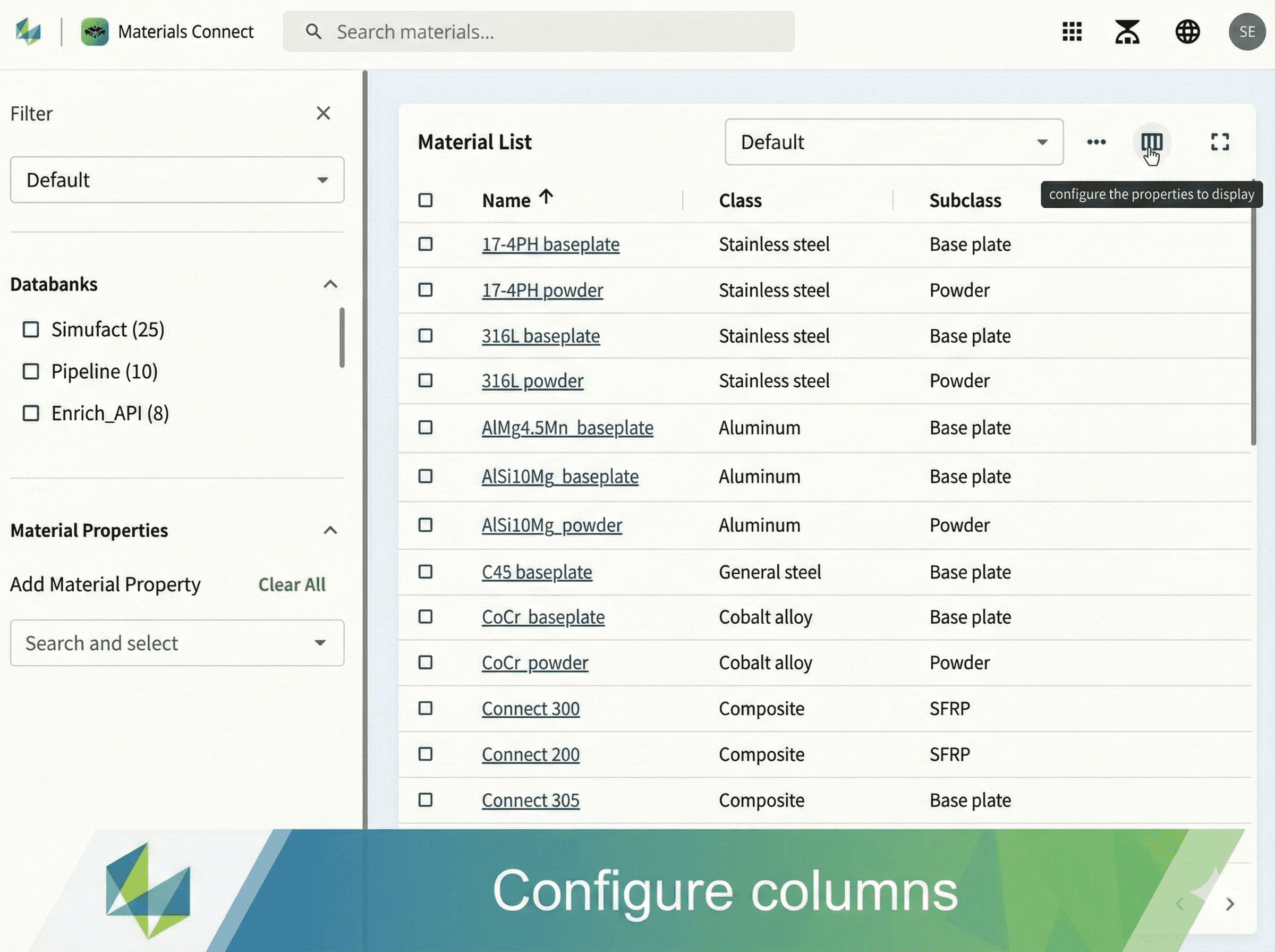Open the three-dot more options menu
This screenshot has width=1275, height=952.
coord(1096,142)
